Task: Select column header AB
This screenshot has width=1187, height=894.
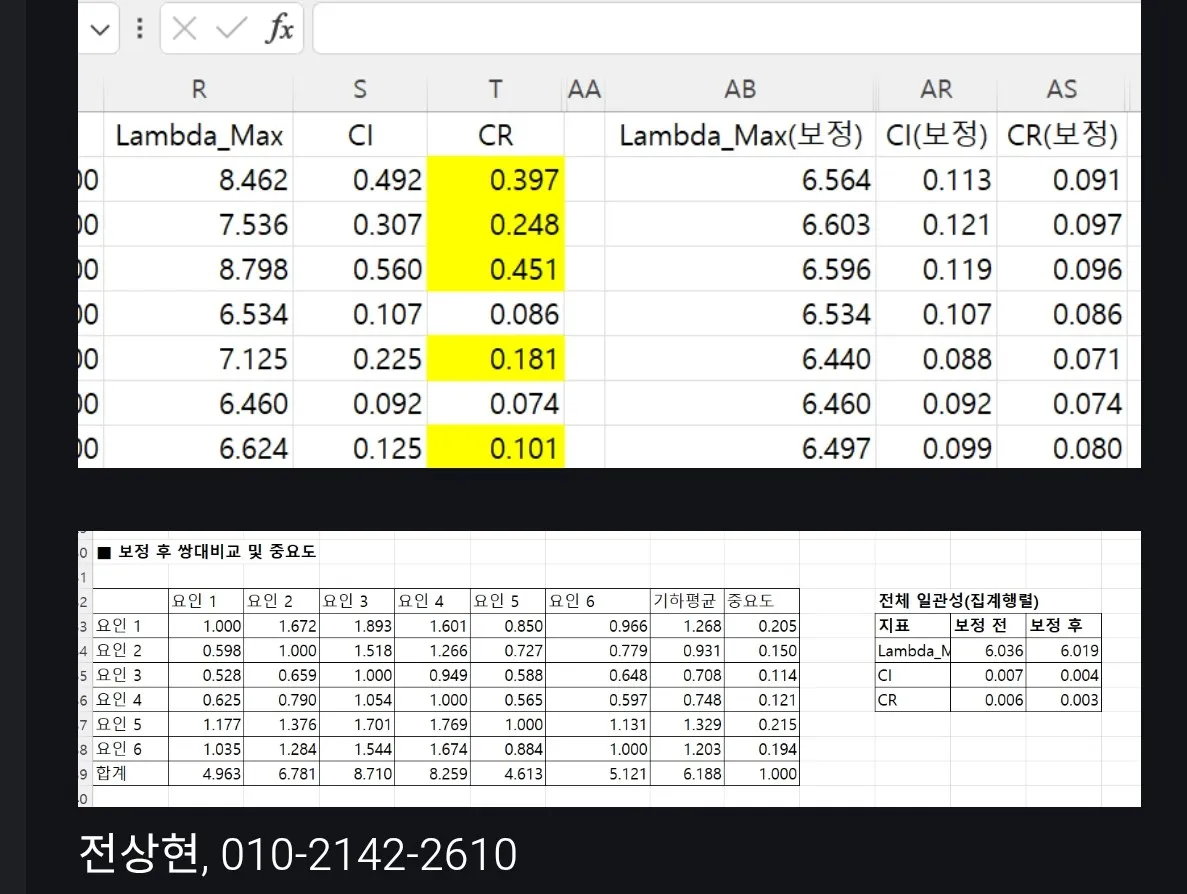Action: pos(739,90)
